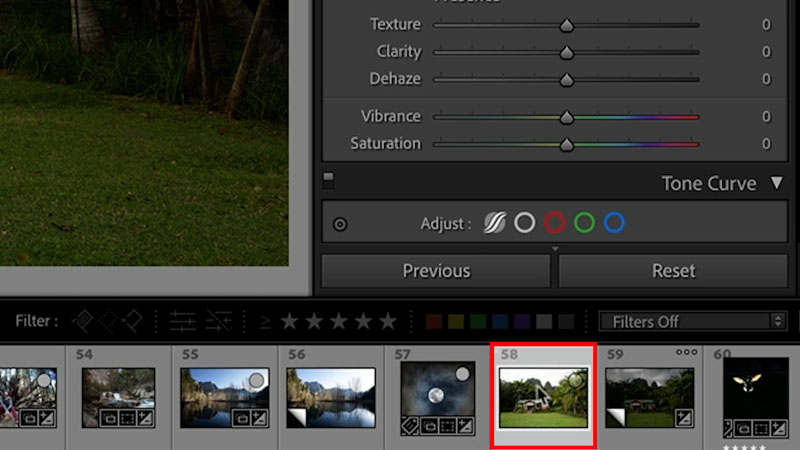Click the Saturation slider handle
800x450 pixels.
(566, 145)
